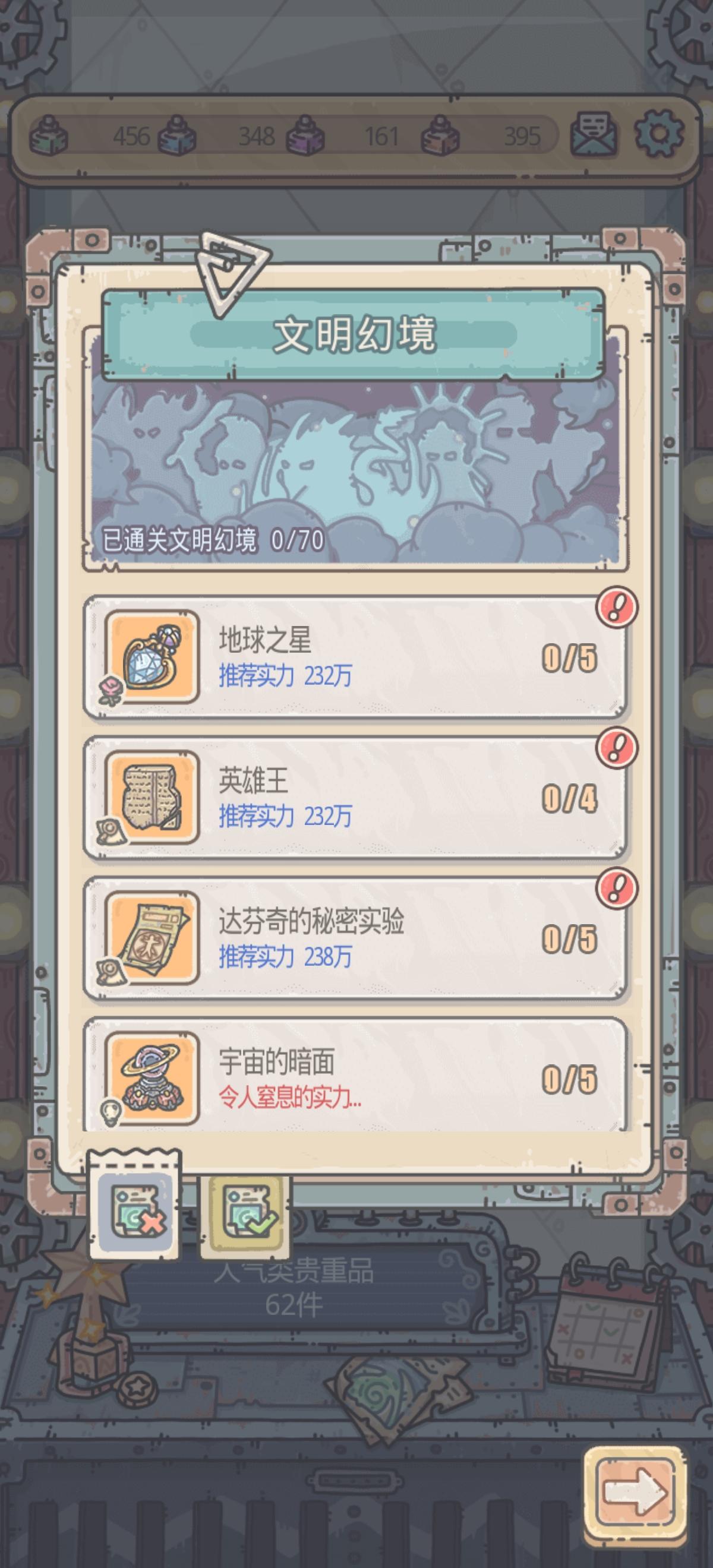The height and width of the screenshot is (1568, 713).
Task: Tap the 宇宙的暗面 planet icon
Action: (152, 1078)
